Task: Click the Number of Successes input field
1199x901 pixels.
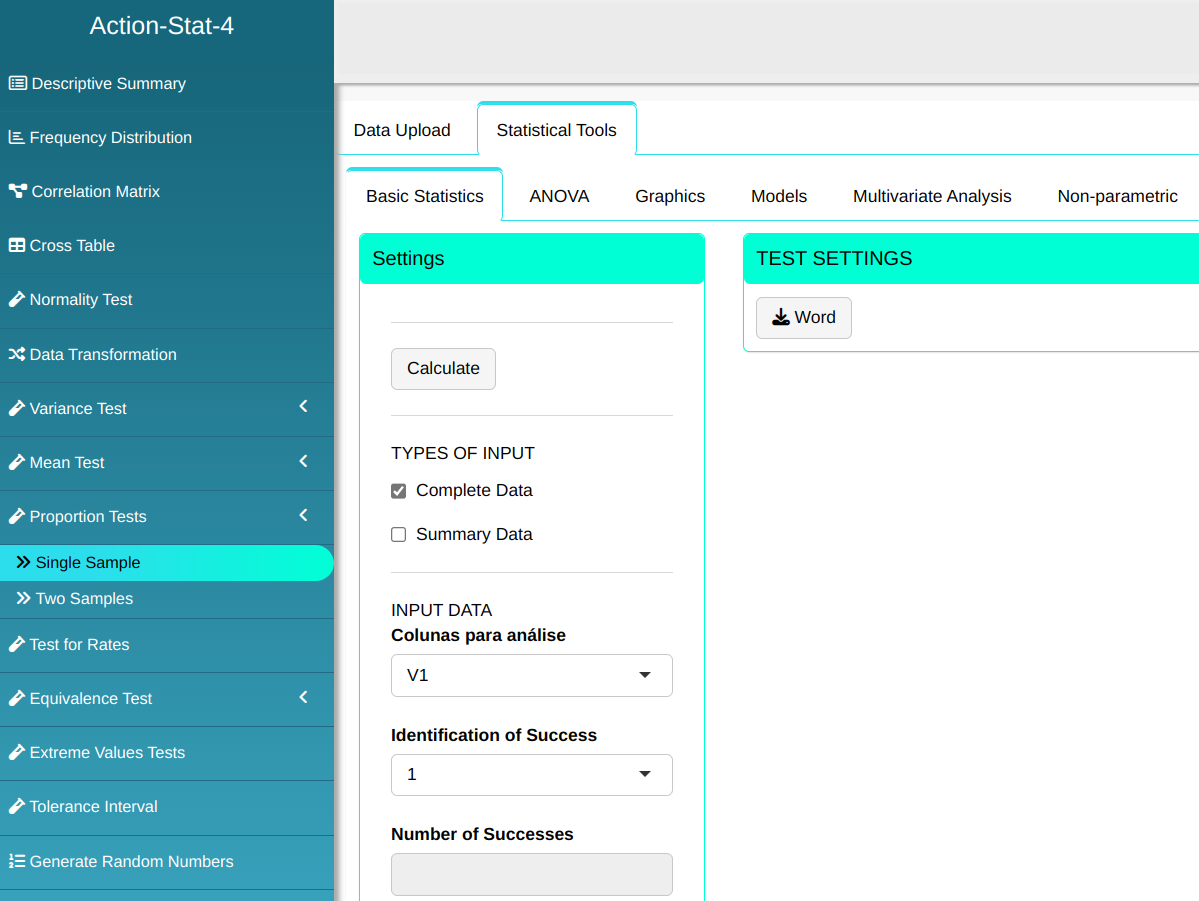Action: pos(531,874)
